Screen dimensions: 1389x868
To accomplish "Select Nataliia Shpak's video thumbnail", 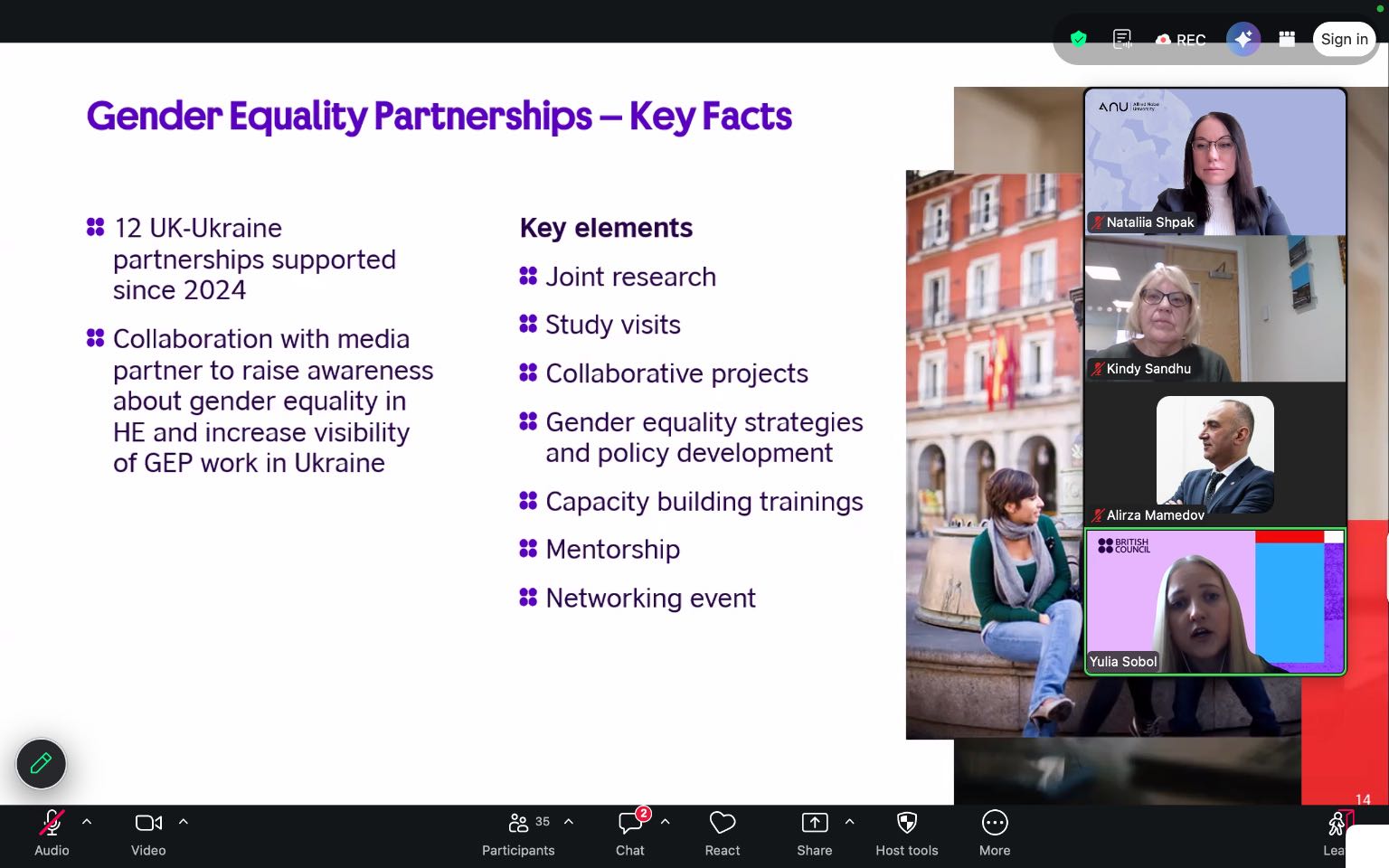I will [x=1214, y=162].
